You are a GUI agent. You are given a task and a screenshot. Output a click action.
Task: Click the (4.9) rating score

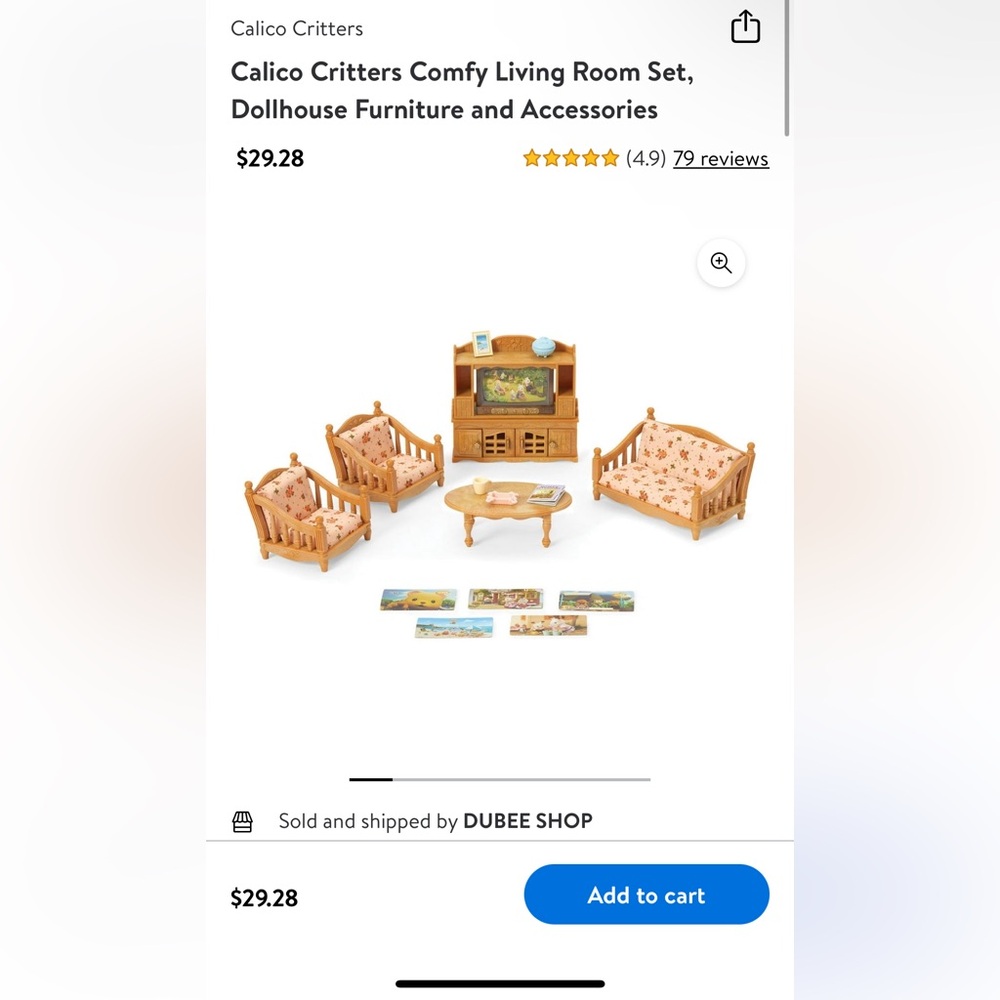tap(649, 158)
